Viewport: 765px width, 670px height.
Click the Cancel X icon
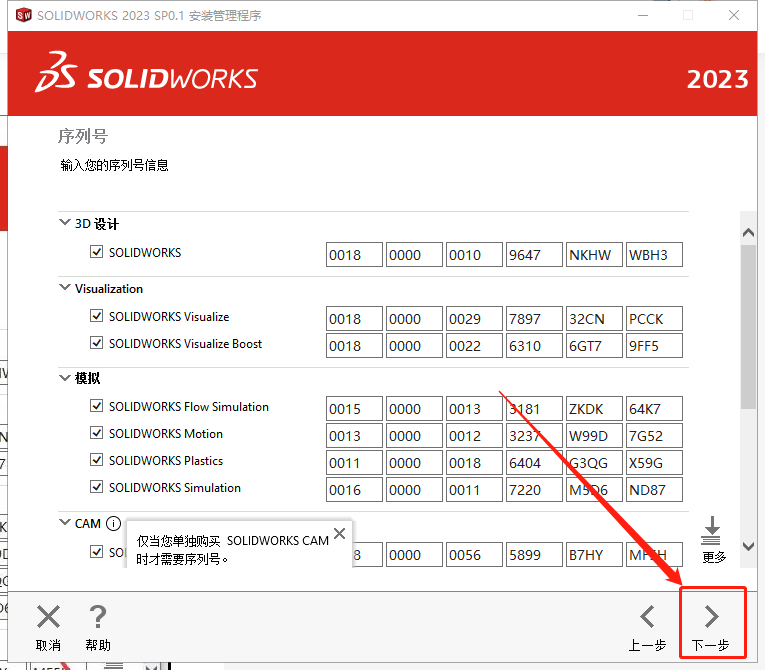pyautogui.click(x=48, y=617)
